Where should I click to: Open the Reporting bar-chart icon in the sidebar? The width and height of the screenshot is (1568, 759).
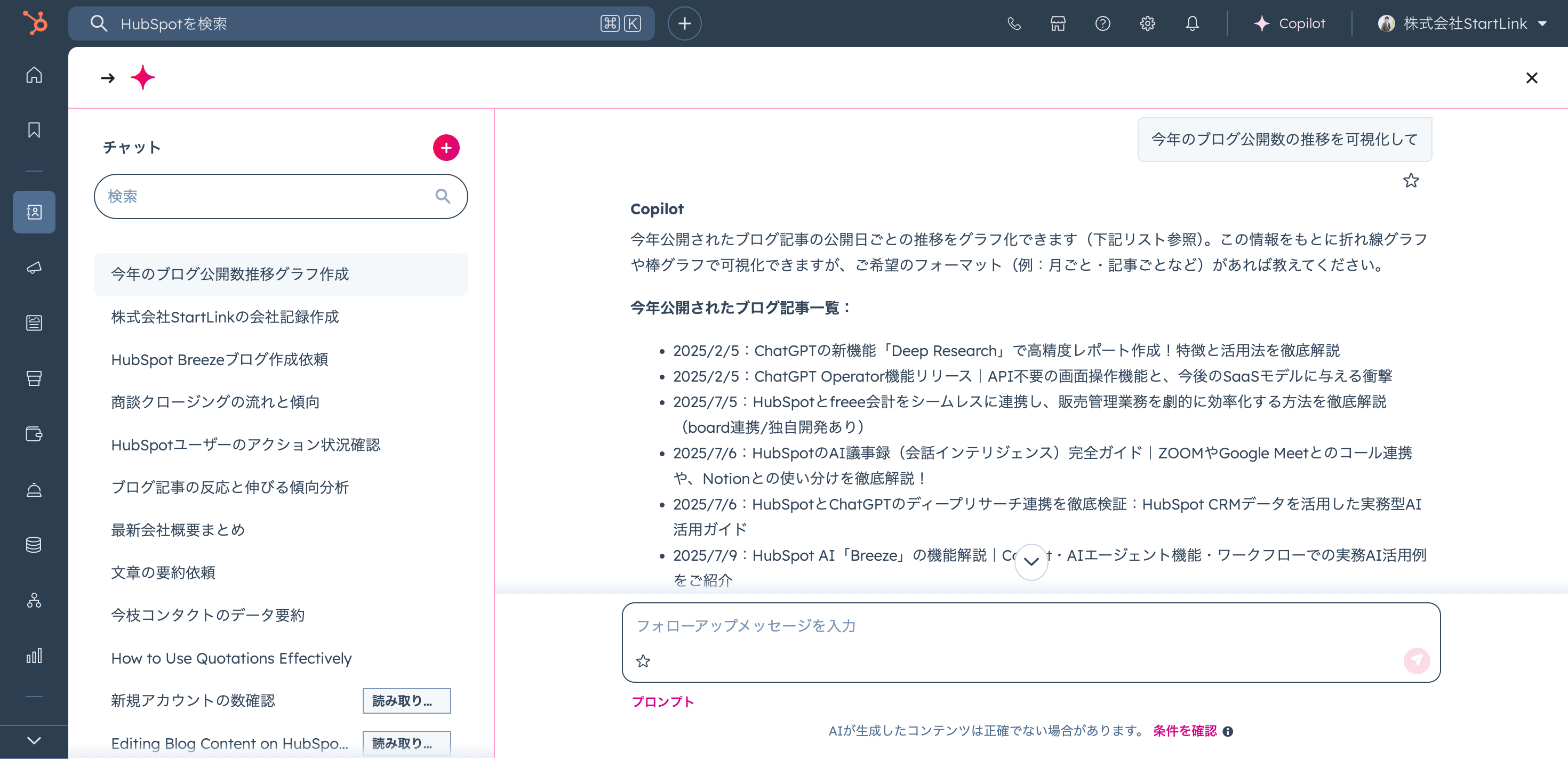click(34, 656)
